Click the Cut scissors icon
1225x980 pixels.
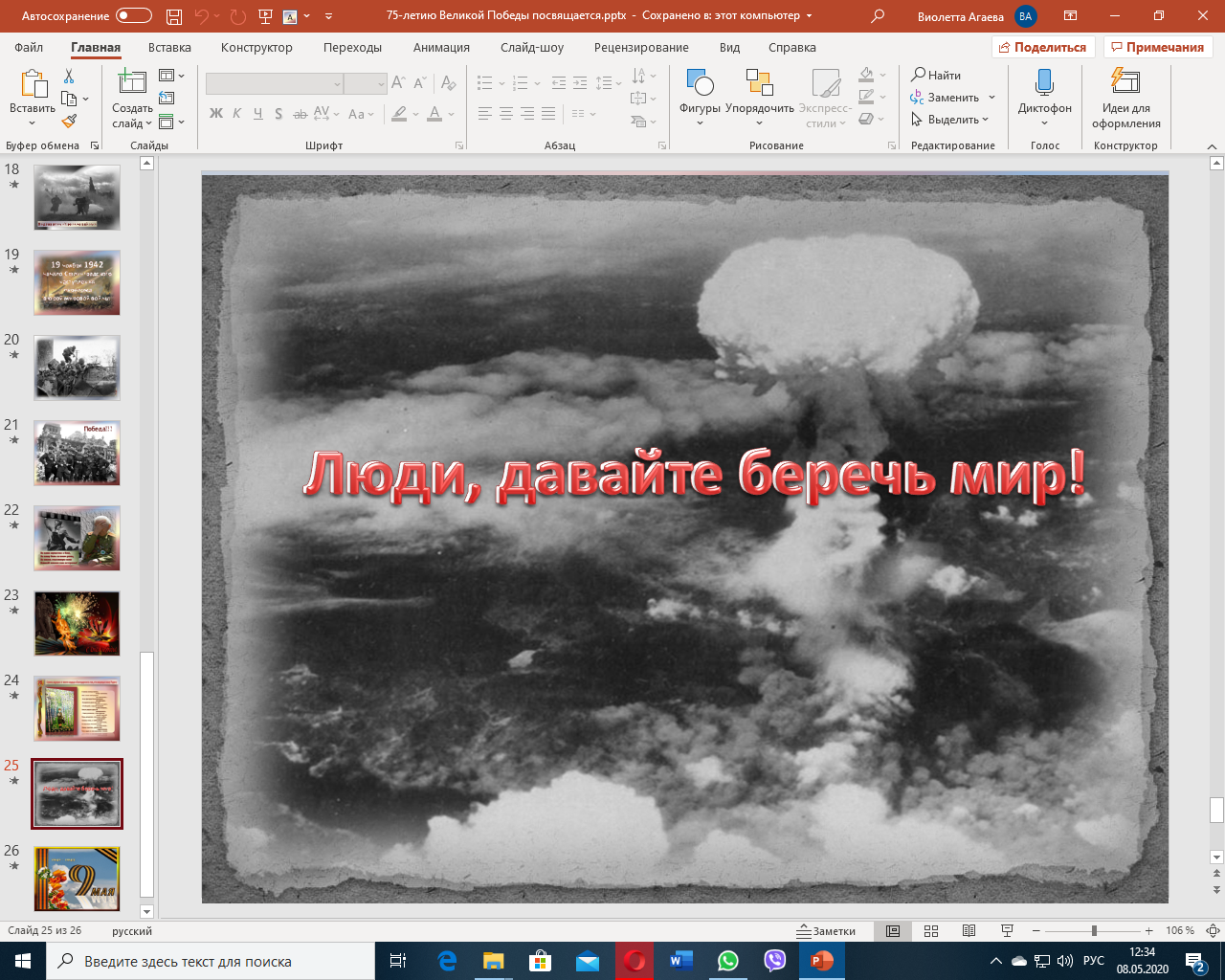coord(69,77)
